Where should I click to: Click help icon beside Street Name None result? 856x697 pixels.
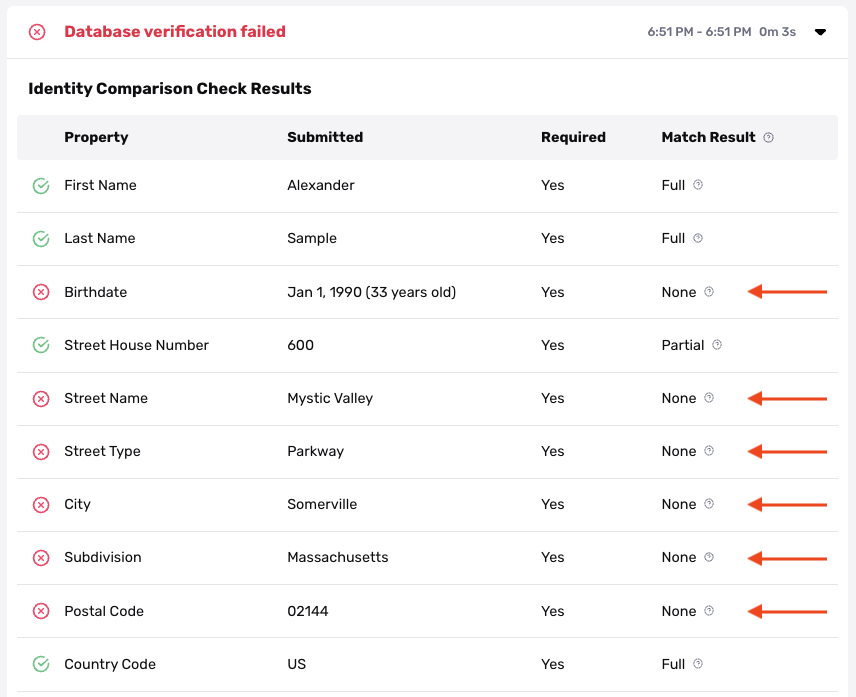click(x=709, y=398)
